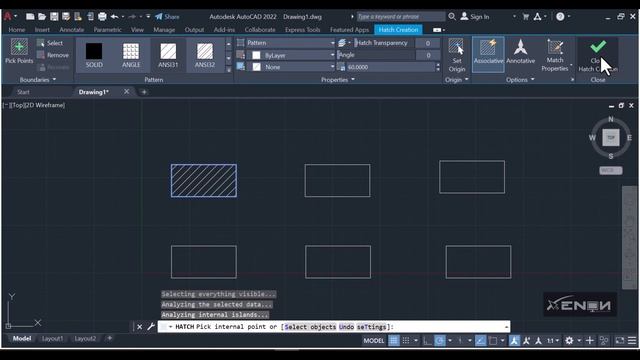Open the workspace switching gear icon
Screen dimensions: 640x360
click(569, 340)
